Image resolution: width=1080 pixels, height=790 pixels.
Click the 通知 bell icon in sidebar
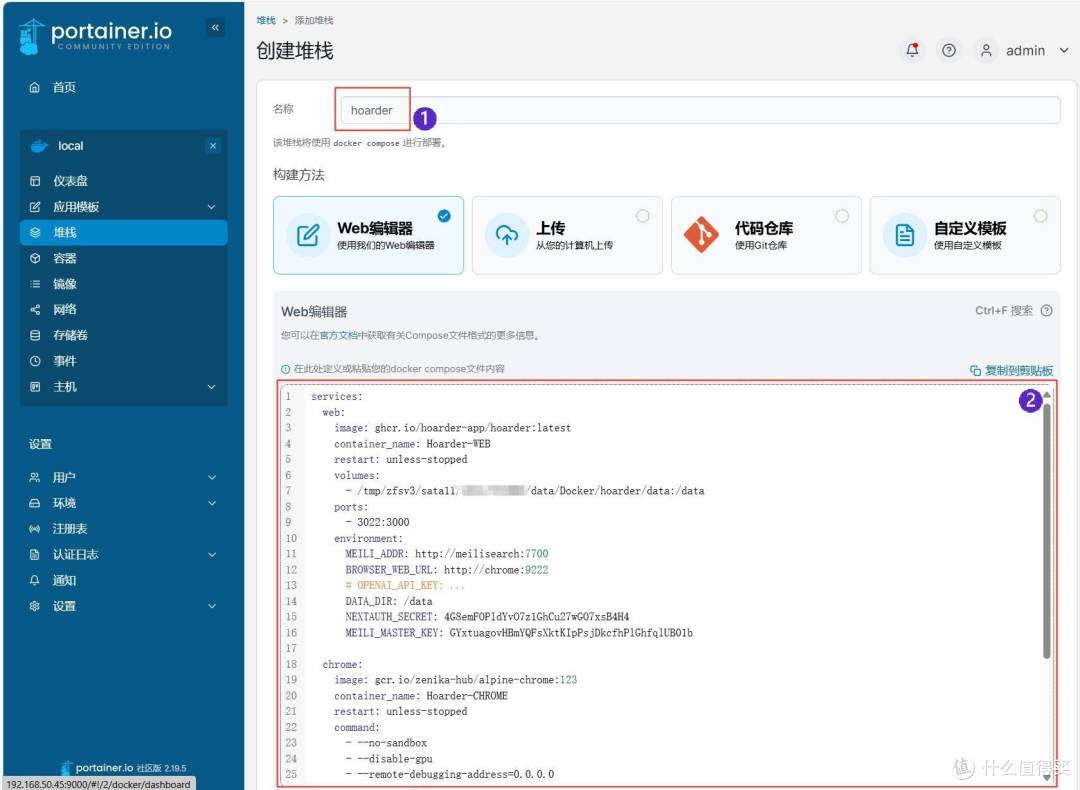pos(34,581)
